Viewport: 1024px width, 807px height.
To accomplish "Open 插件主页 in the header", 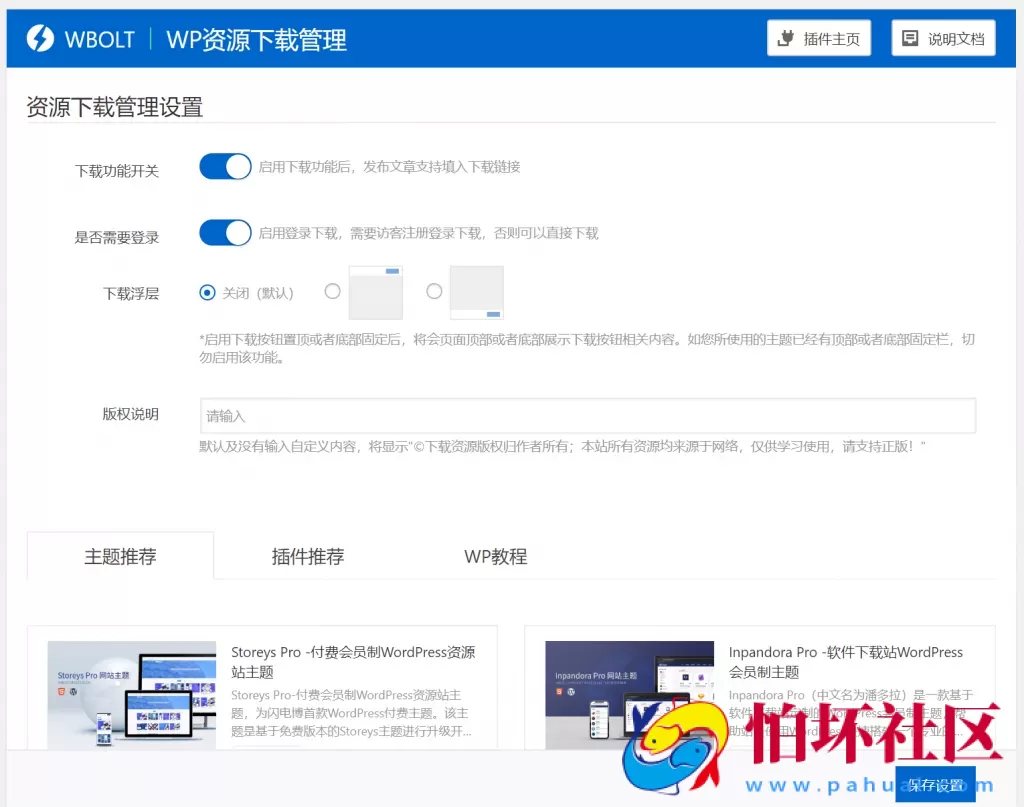I will coord(819,38).
